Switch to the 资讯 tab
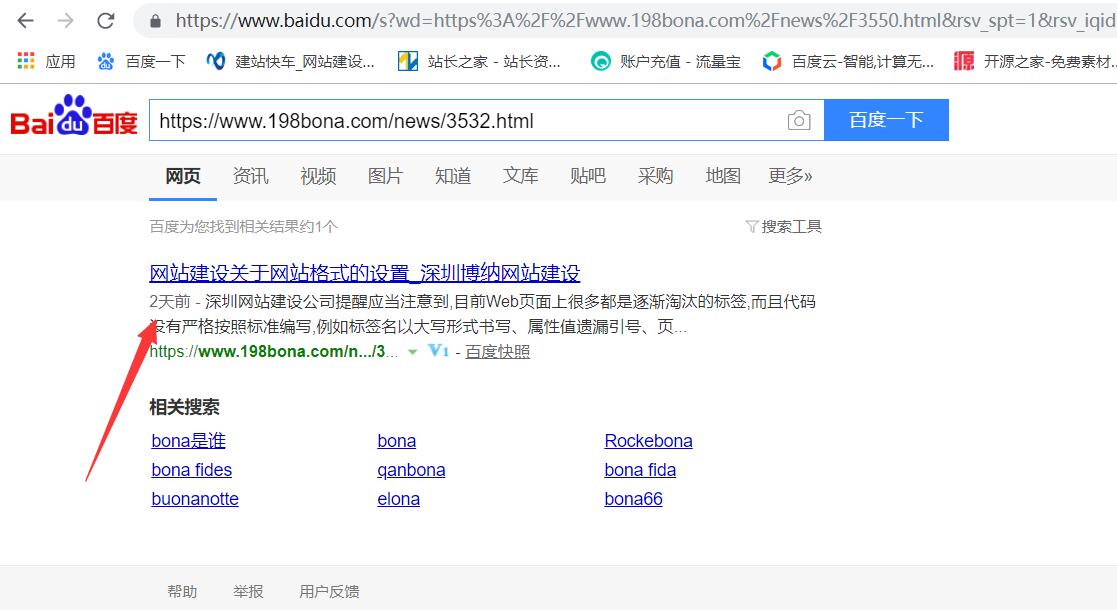The width and height of the screenshot is (1117, 610). [250, 176]
